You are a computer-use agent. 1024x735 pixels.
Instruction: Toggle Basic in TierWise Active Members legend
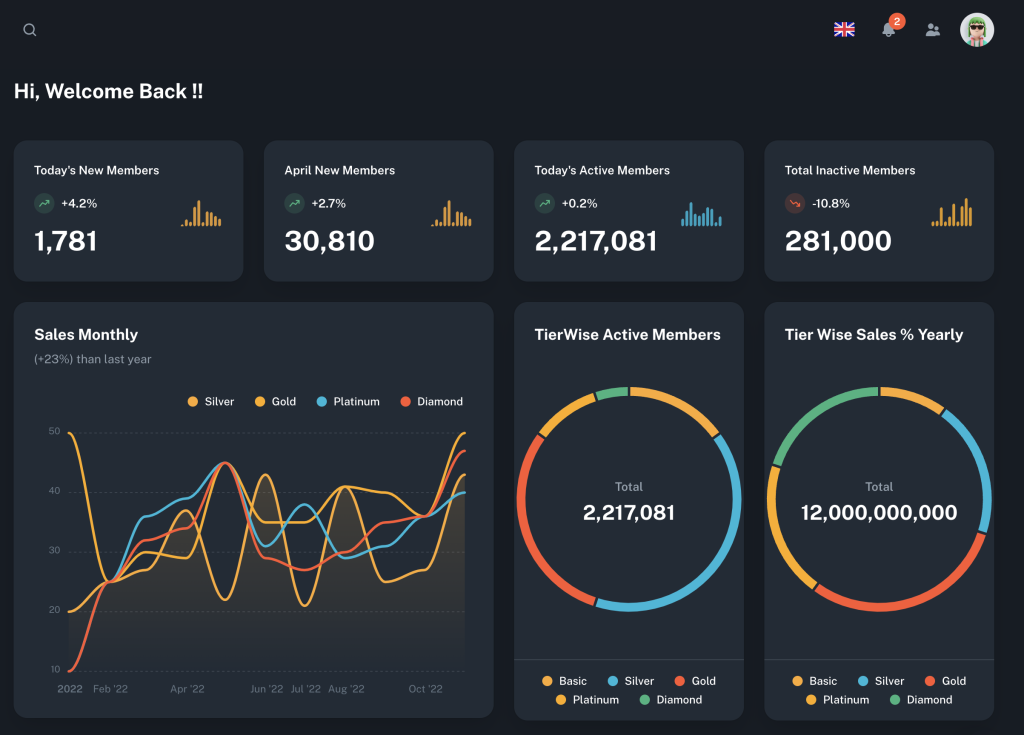coord(564,681)
